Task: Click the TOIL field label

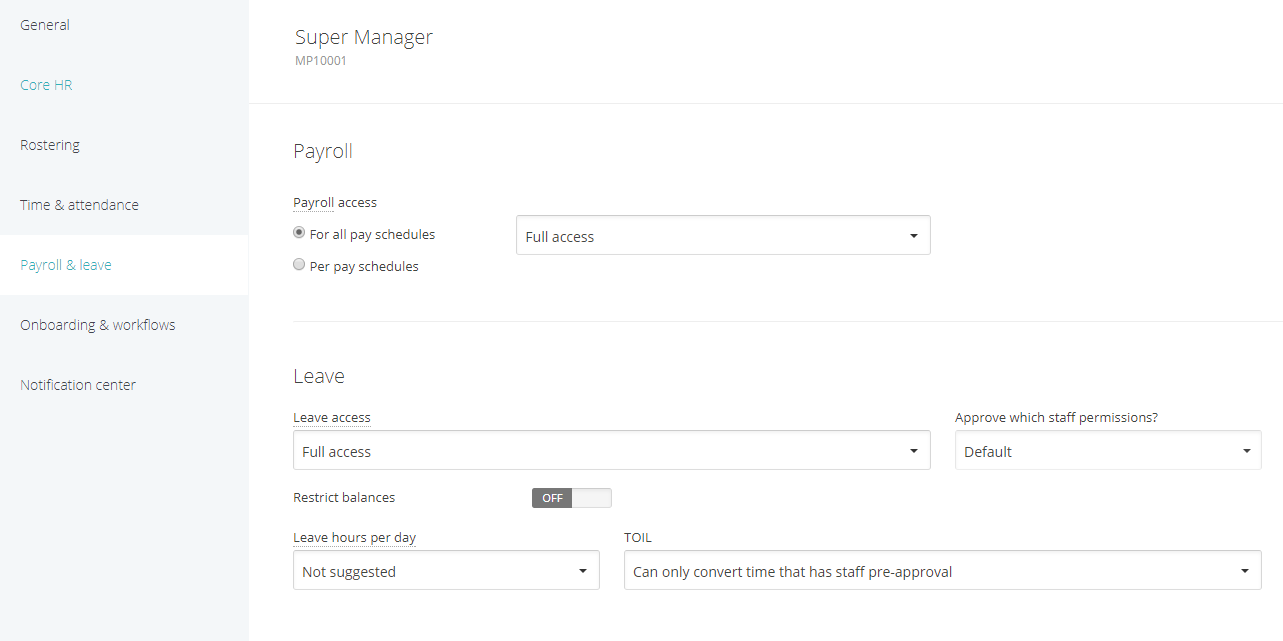Action: [638, 537]
